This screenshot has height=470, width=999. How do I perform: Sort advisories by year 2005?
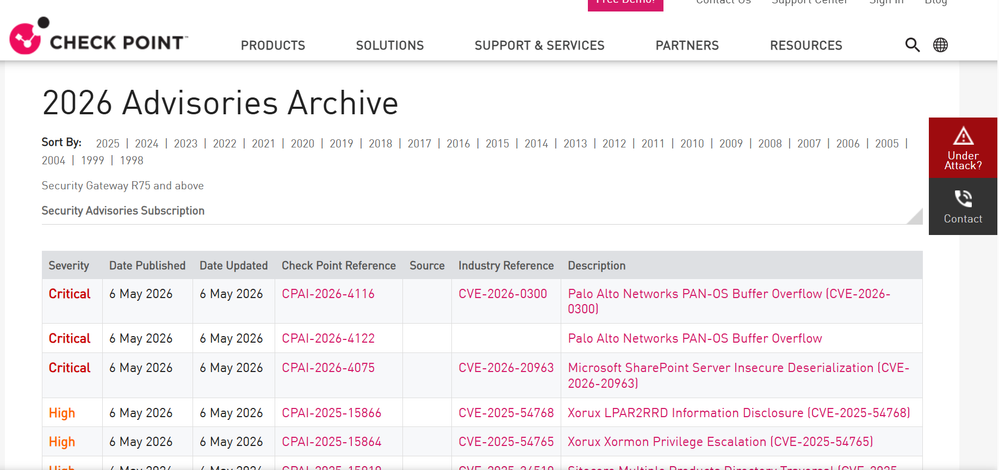887,144
